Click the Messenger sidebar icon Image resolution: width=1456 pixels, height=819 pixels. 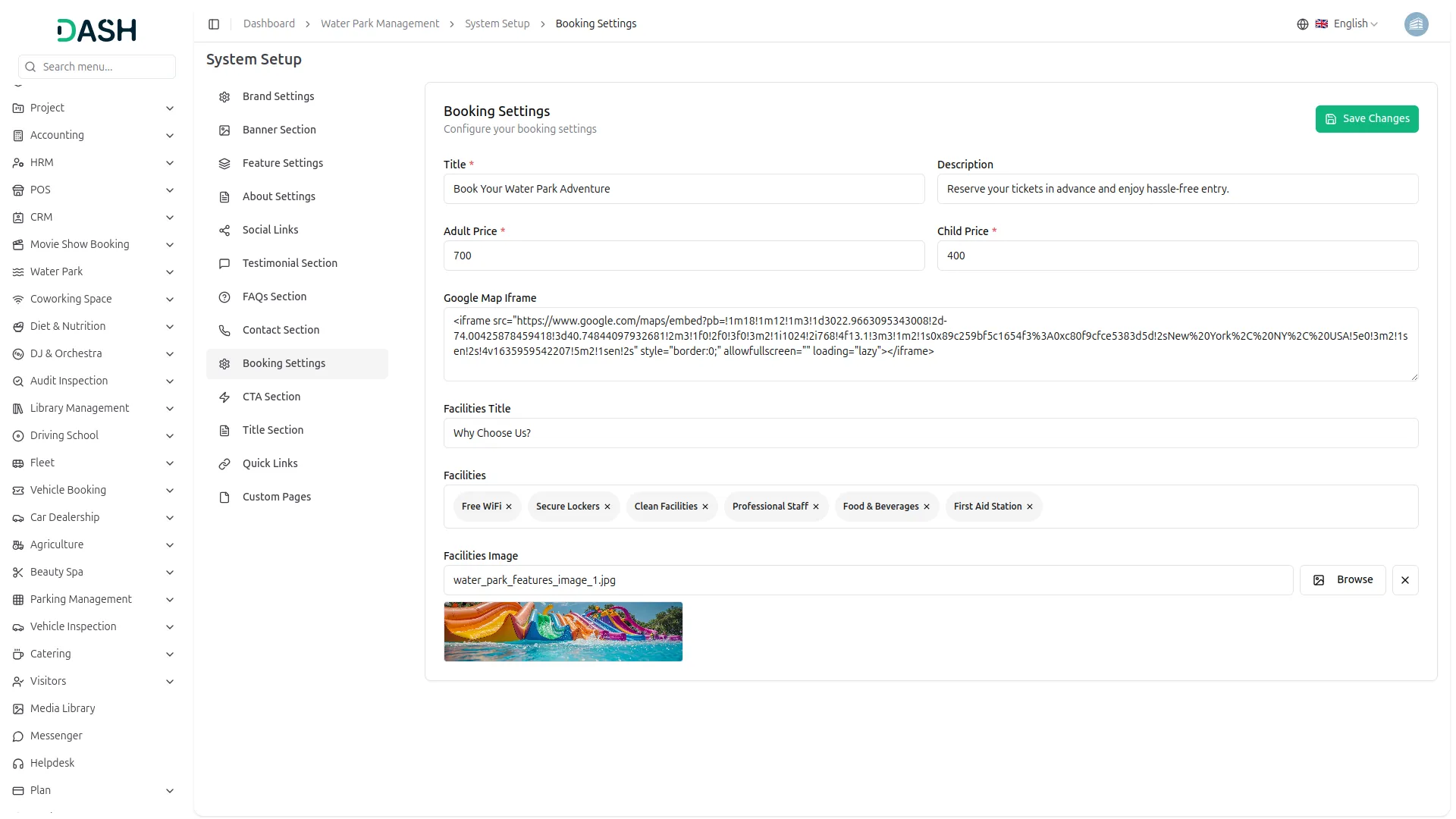click(x=18, y=736)
